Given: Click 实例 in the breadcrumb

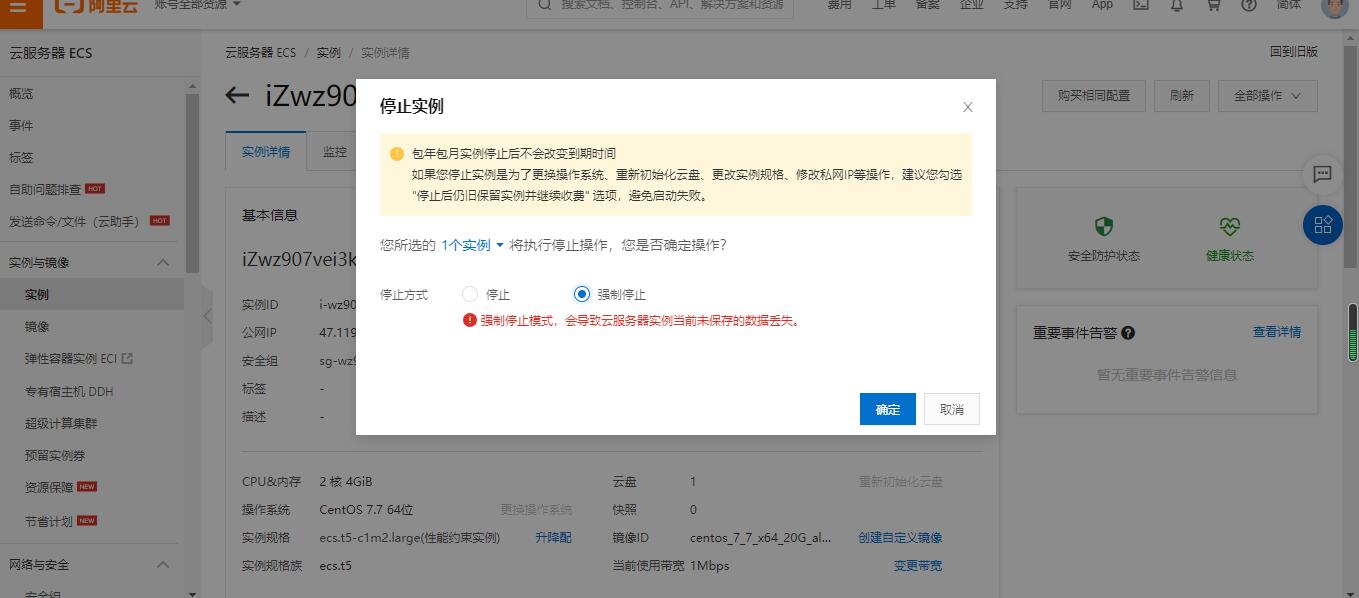Looking at the screenshot, I should (328, 53).
